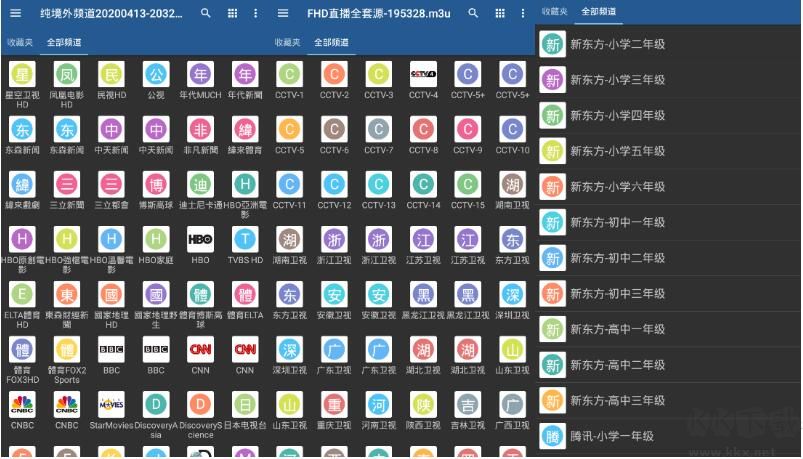Play the 民視HD channel
This screenshot has height=459, width=803.
point(112,80)
